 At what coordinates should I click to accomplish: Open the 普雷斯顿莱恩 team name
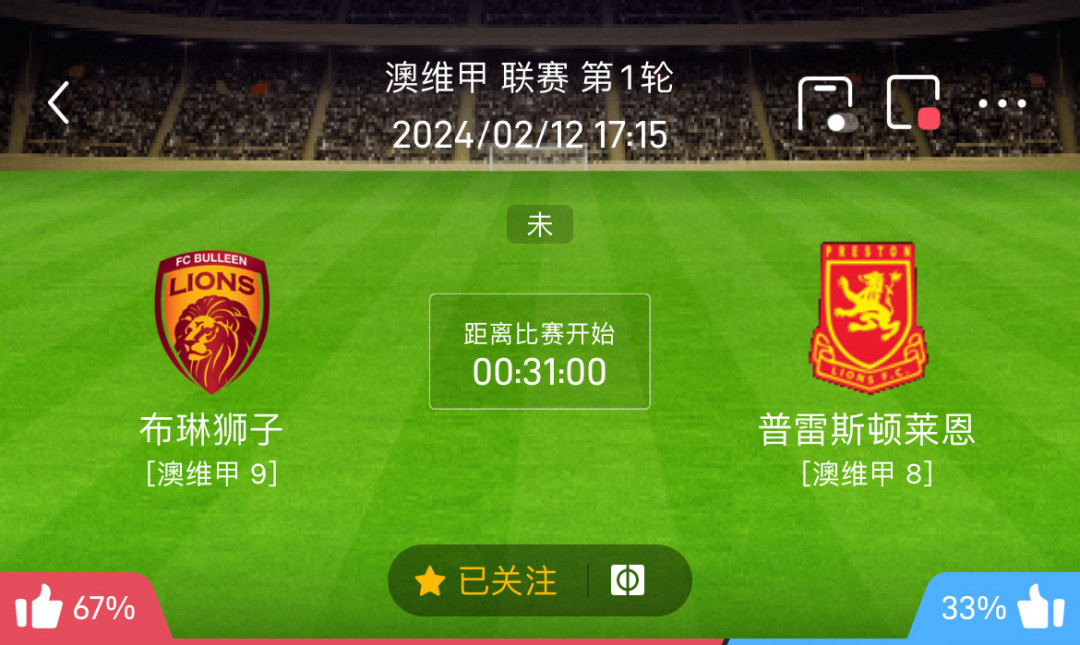tap(867, 429)
